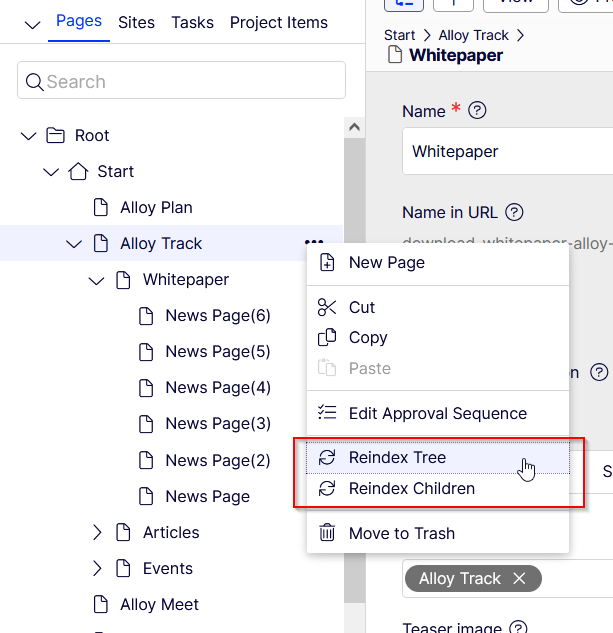Screen dimensions: 613x633
Task: Click the three-dots menu on Alloy Track
Action: (x=315, y=242)
